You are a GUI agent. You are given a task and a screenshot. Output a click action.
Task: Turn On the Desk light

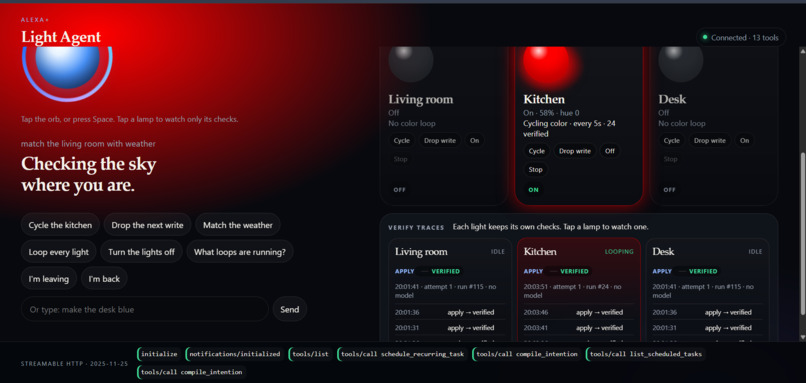point(744,140)
